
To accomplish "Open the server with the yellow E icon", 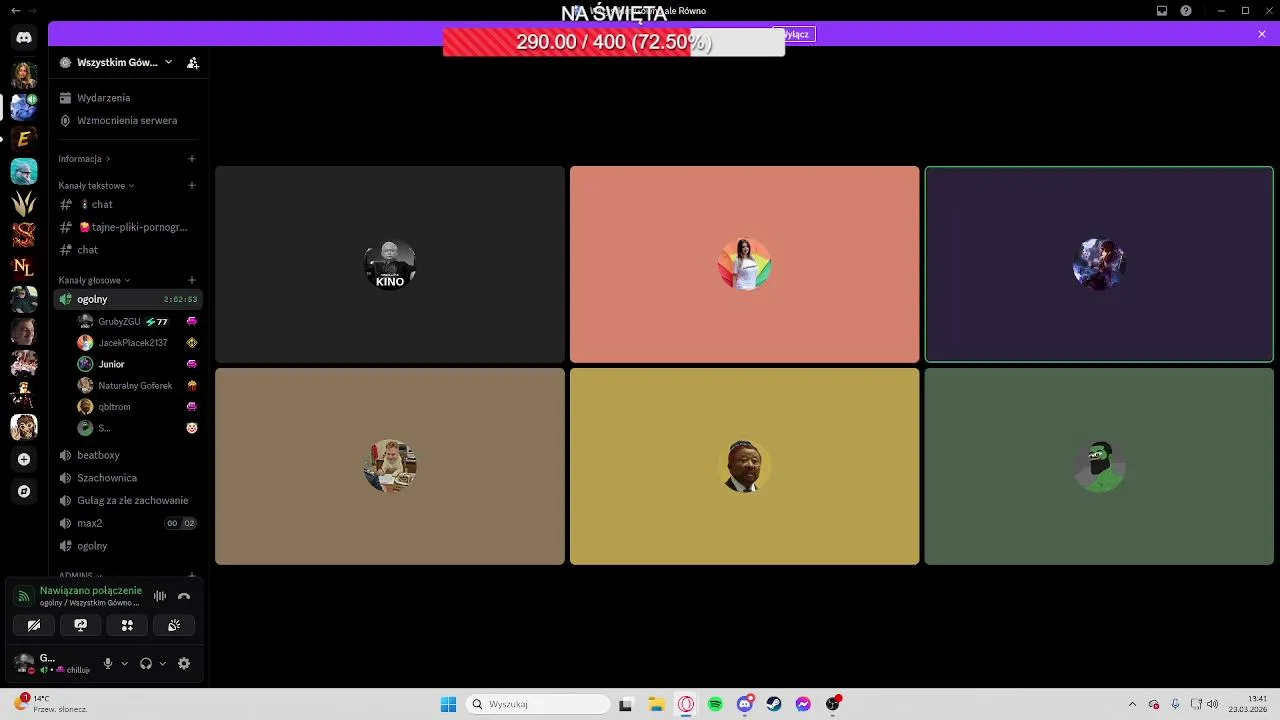I will [x=24, y=139].
